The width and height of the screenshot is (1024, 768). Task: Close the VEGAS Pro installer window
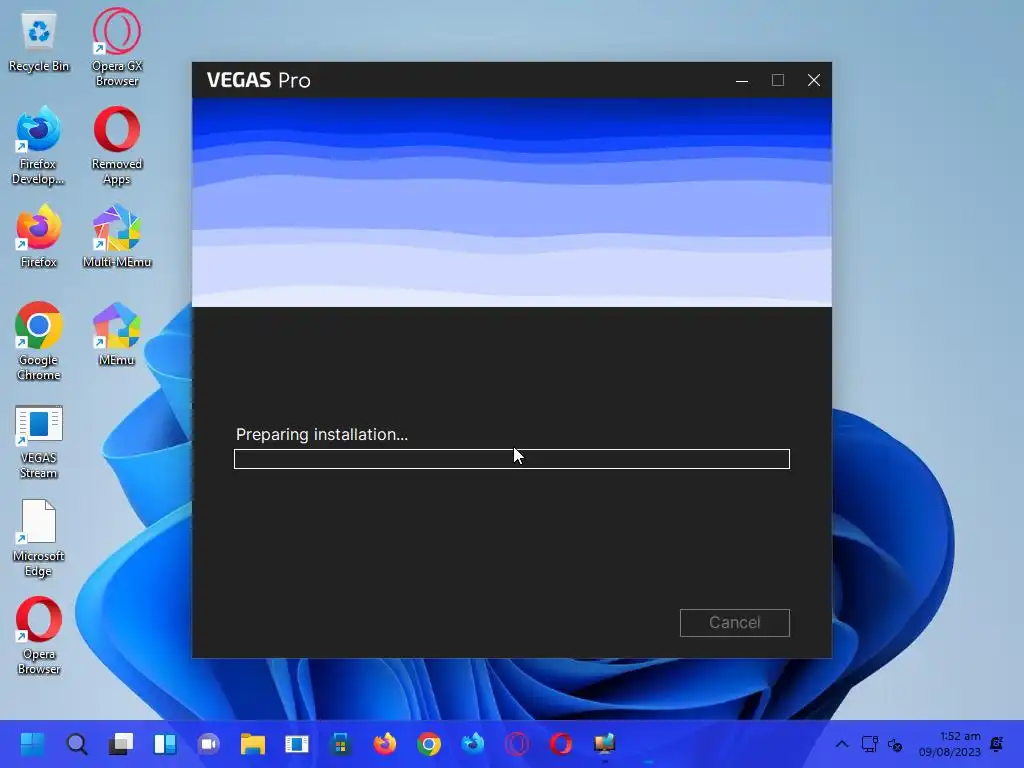point(814,80)
